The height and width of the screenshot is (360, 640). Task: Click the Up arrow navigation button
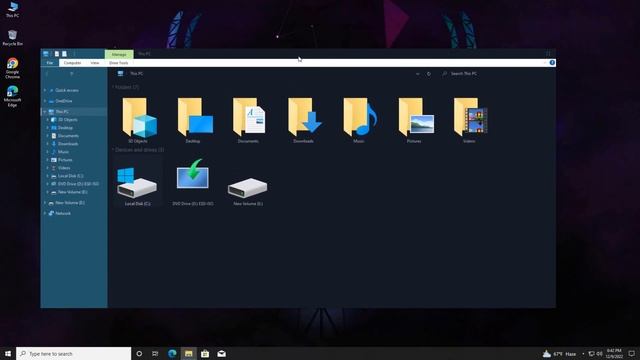click(72, 74)
